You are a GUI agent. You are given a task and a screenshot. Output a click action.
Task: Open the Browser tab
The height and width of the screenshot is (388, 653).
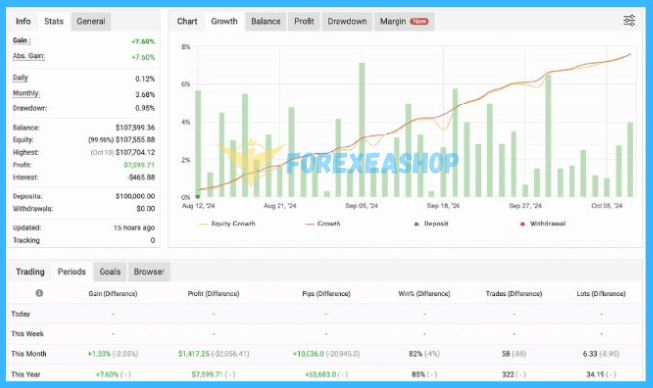(x=149, y=272)
